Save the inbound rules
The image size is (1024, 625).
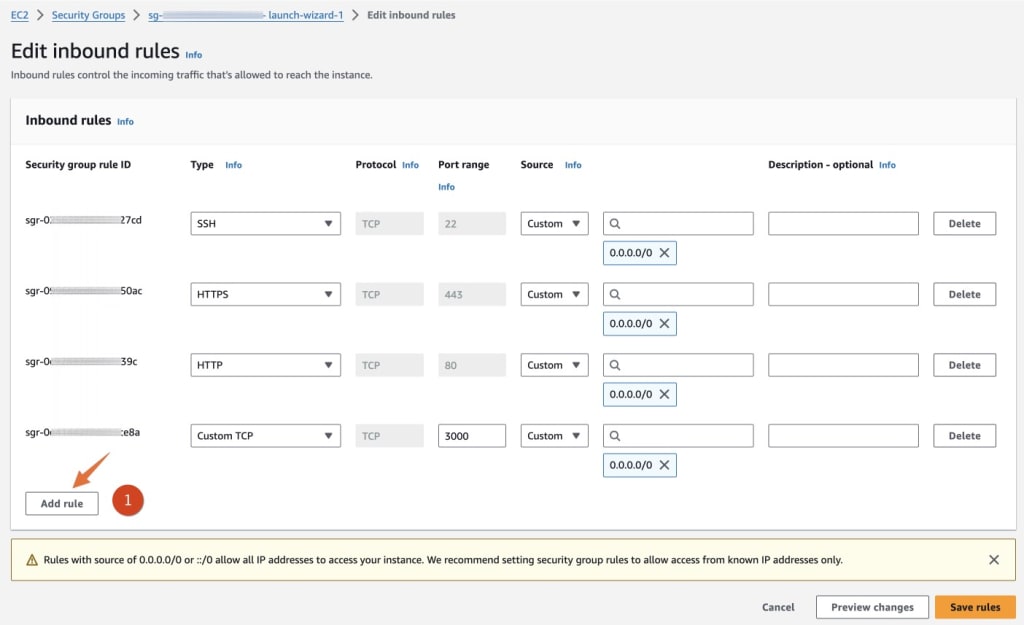974,607
